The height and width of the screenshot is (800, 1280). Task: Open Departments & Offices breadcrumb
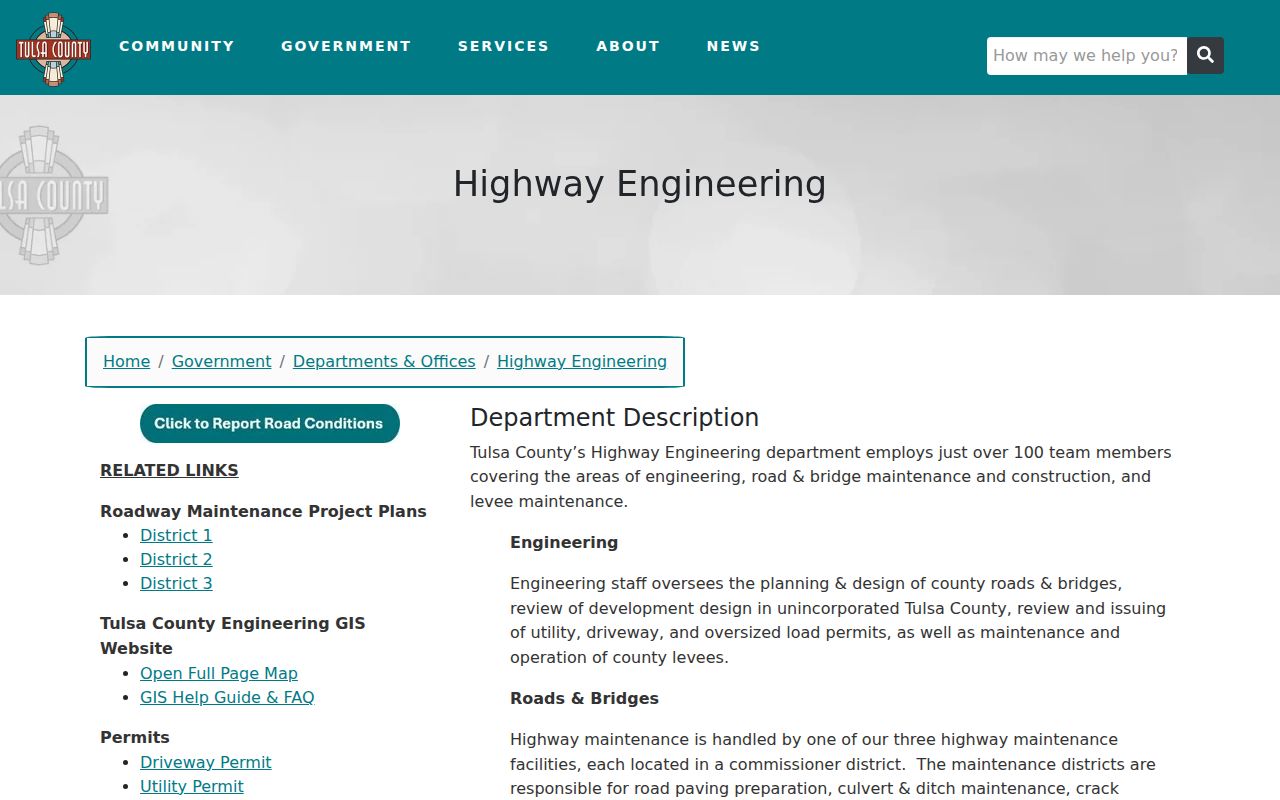click(x=384, y=362)
